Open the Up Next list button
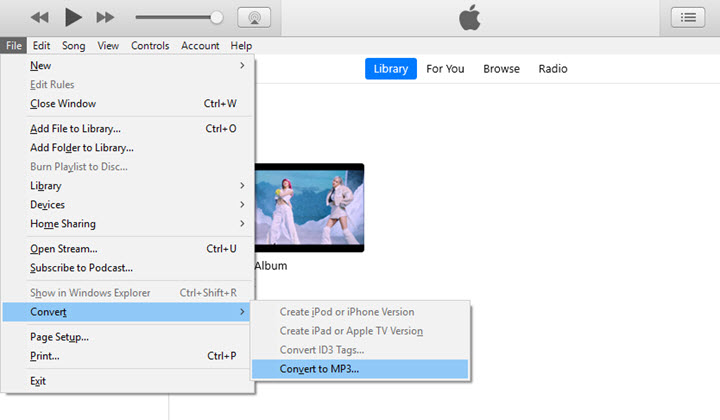 (688, 17)
